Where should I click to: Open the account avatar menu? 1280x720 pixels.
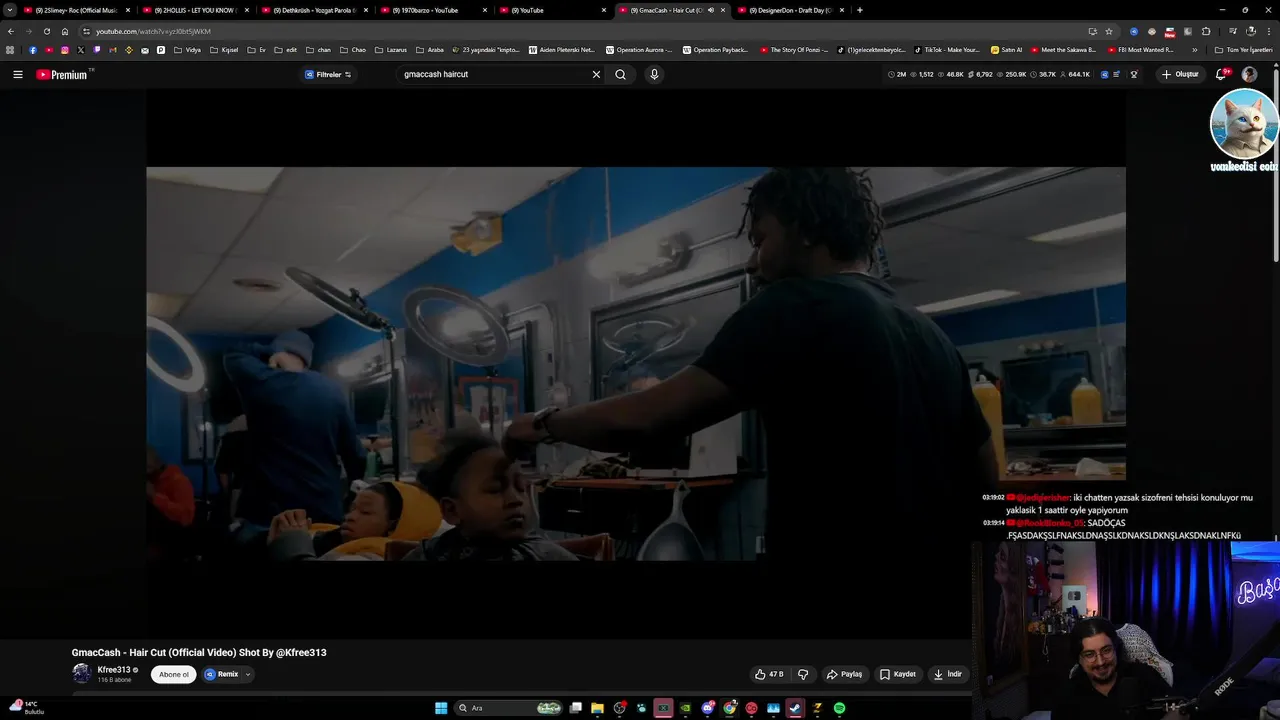click(1249, 74)
